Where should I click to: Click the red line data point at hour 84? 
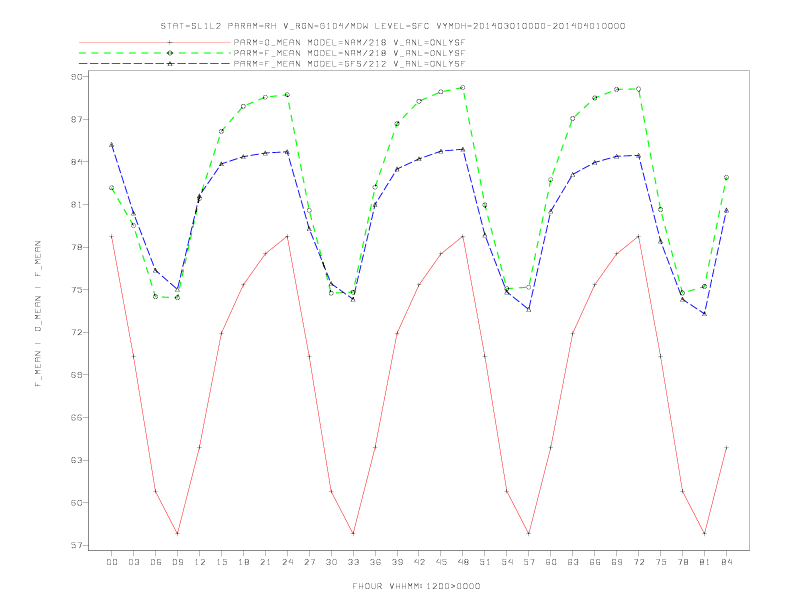(726, 447)
